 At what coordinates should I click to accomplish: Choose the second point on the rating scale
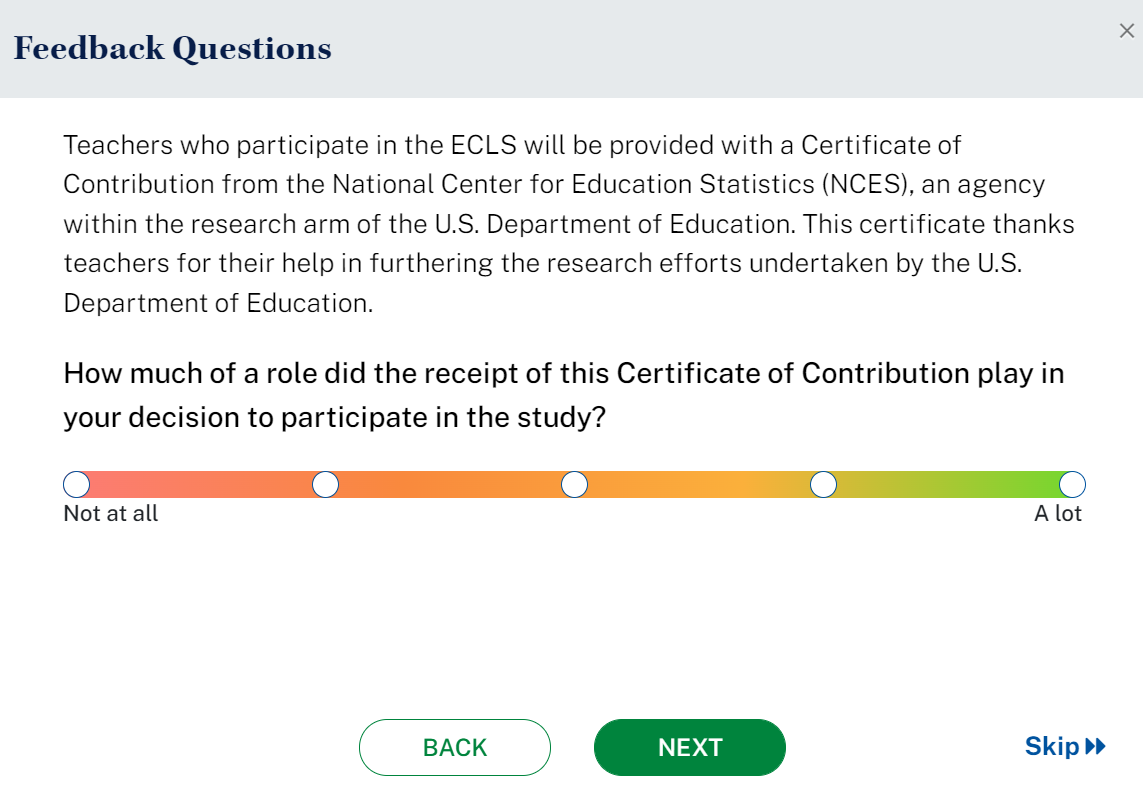[x=325, y=485]
